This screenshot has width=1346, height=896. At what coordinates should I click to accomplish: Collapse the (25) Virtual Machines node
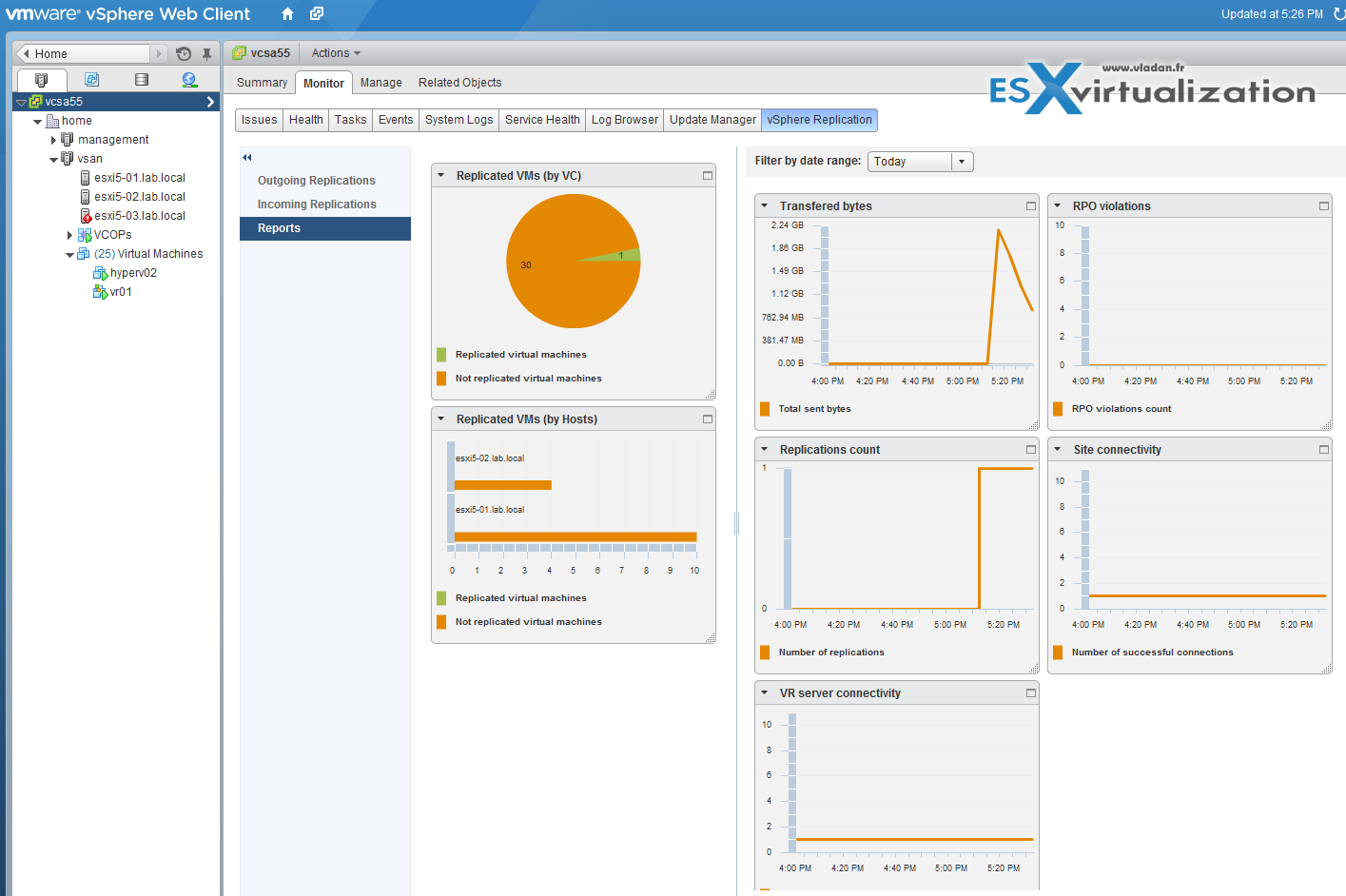pos(69,255)
